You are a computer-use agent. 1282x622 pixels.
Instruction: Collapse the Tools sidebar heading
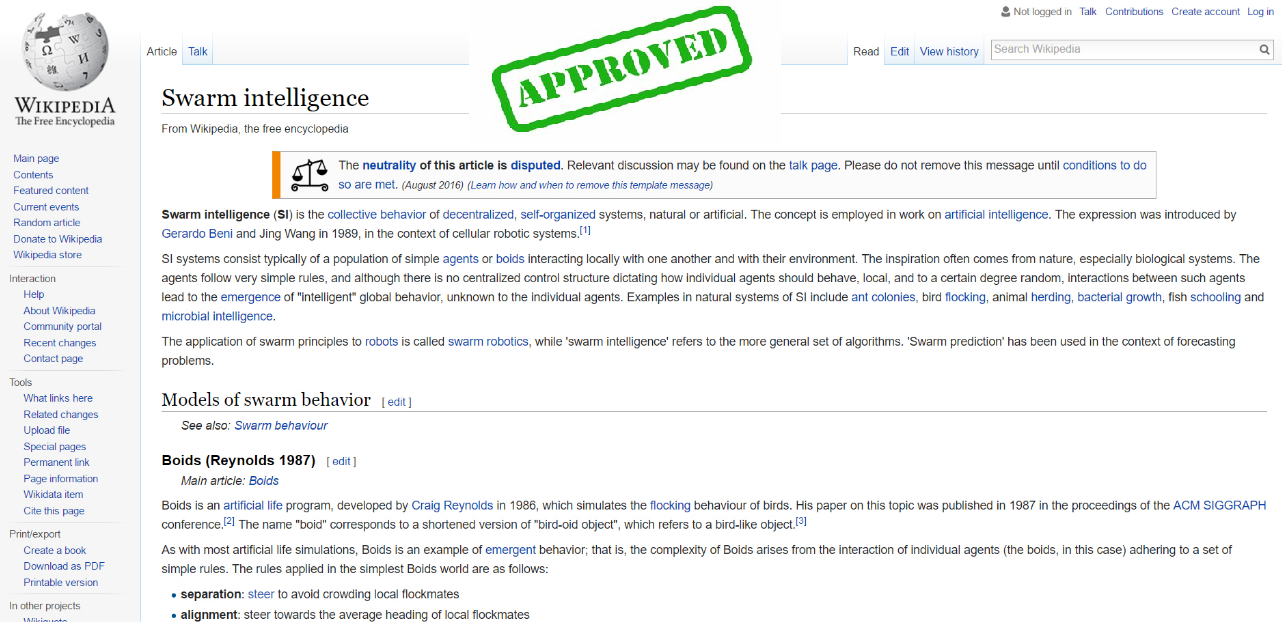click(x=20, y=382)
